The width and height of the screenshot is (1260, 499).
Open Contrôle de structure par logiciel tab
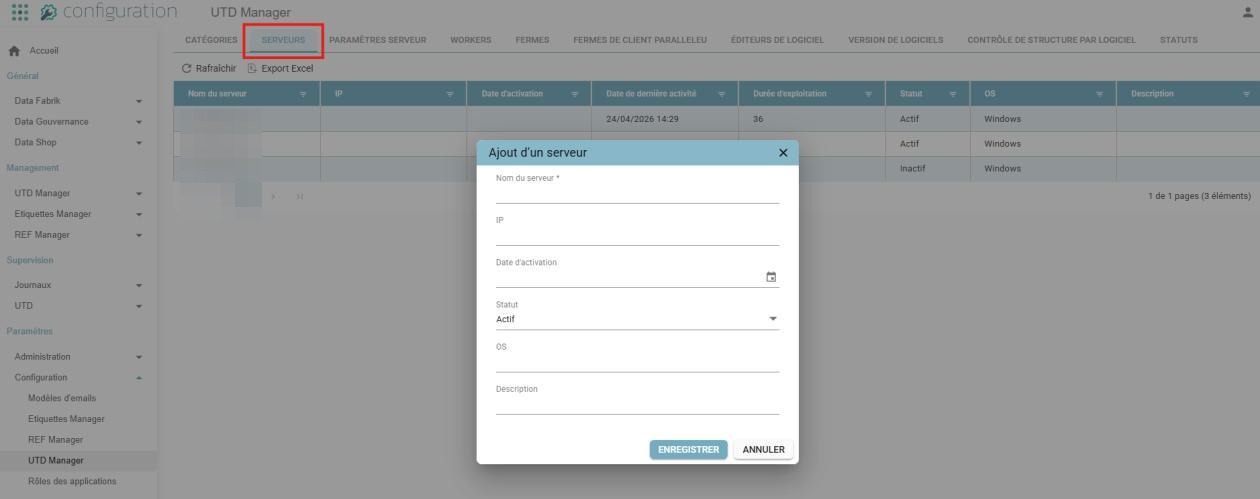pos(1051,40)
